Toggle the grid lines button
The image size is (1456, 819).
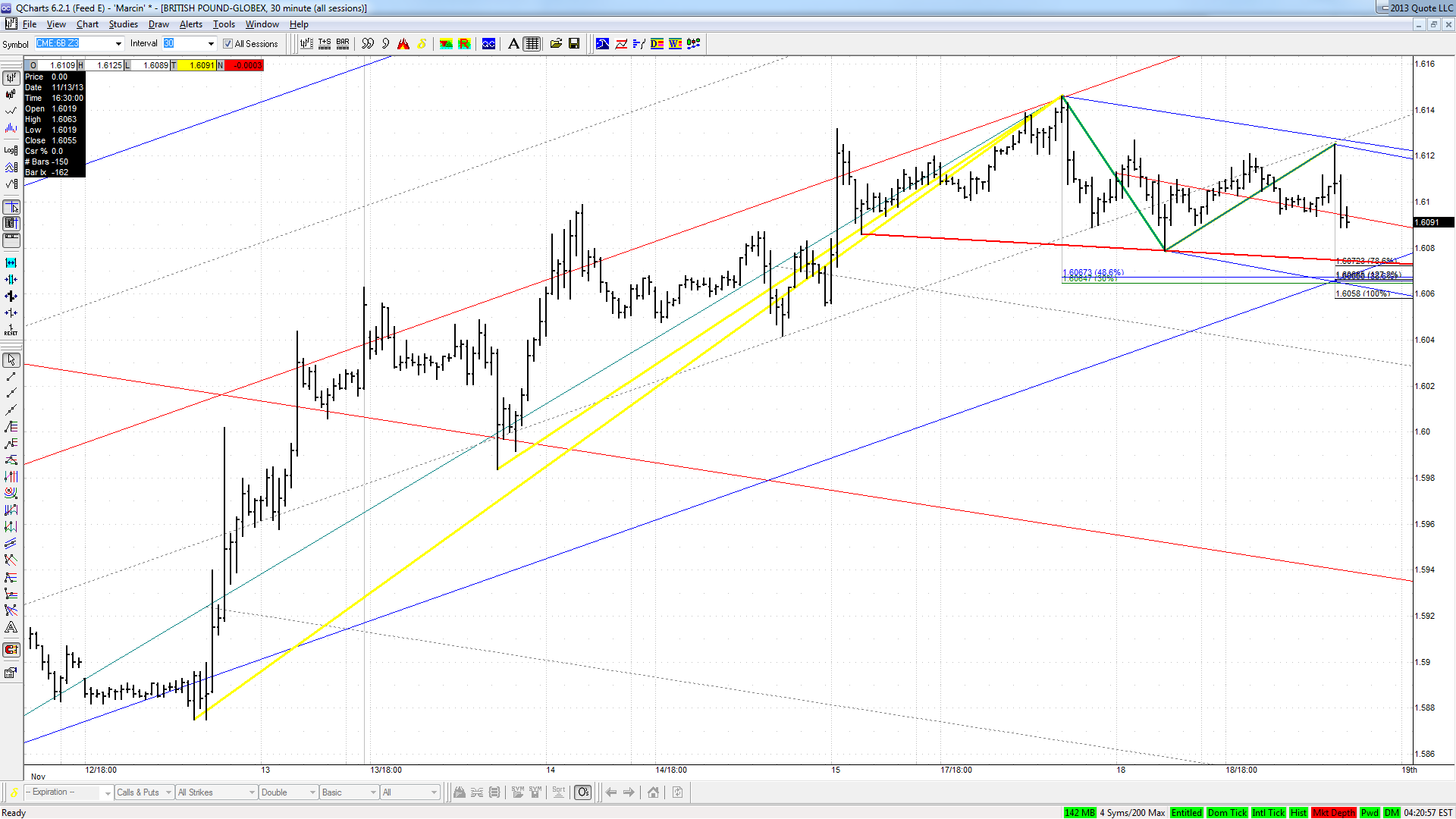tap(532, 44)
